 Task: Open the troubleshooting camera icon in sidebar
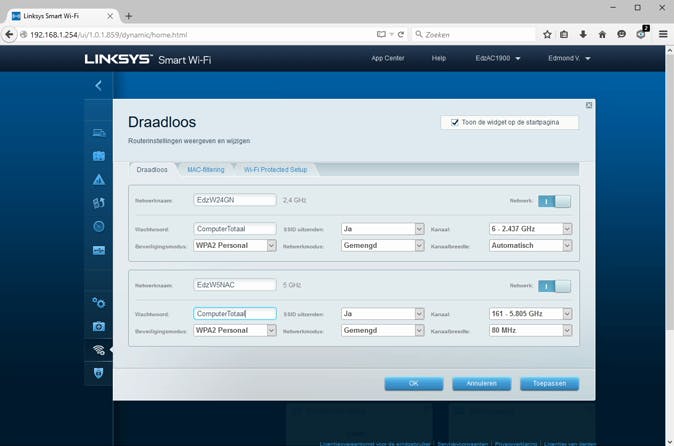[99, 326]
